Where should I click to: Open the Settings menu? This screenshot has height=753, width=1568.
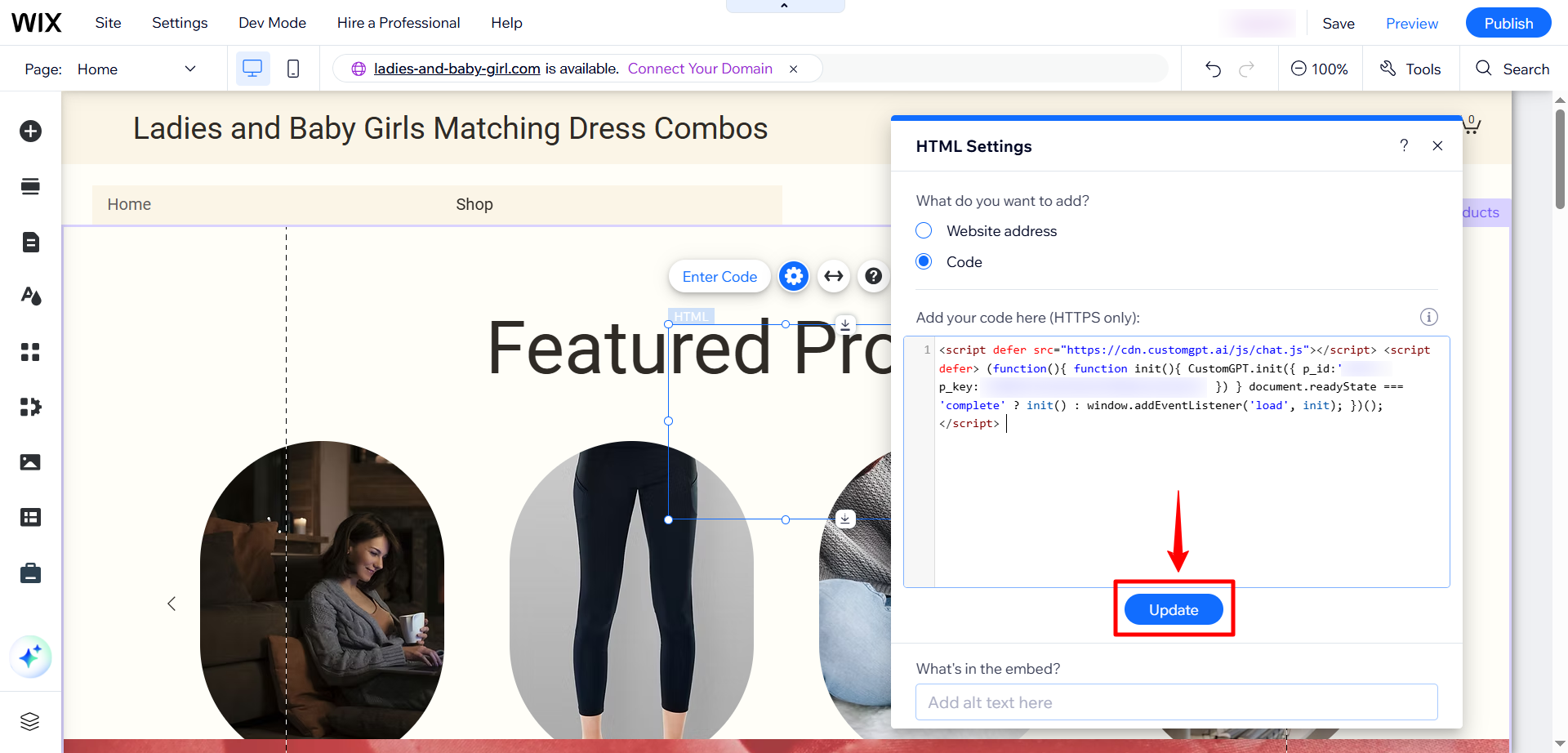click(180, 23)
